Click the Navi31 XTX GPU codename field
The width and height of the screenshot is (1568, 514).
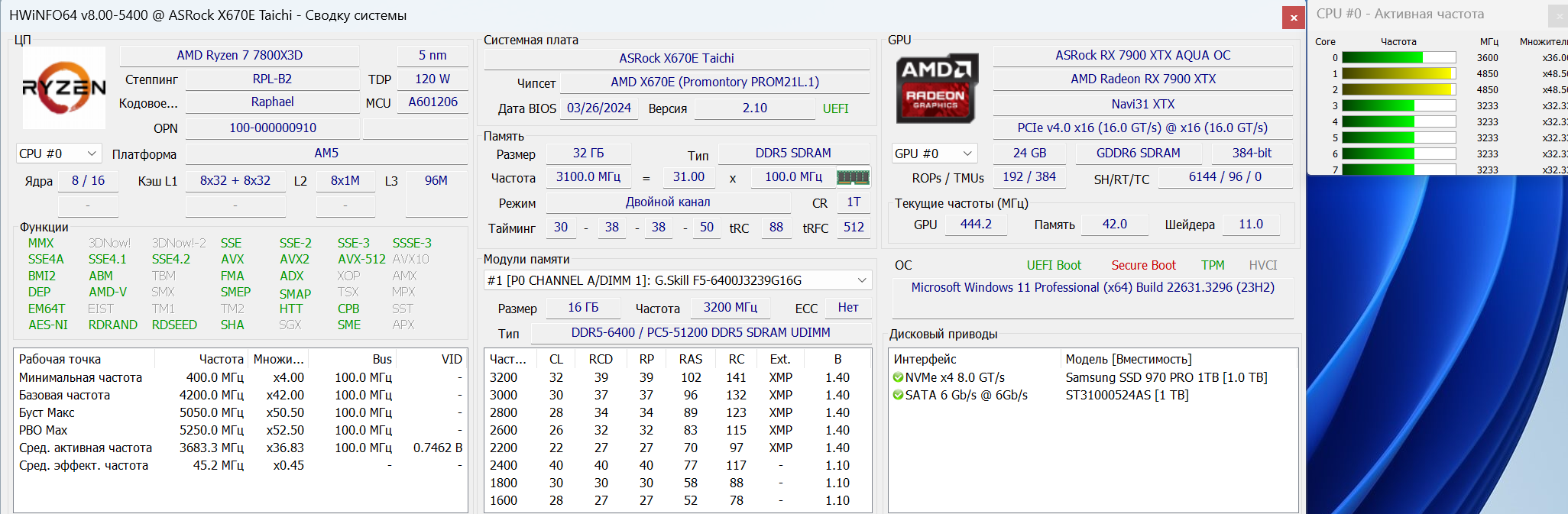(x=1143, y=104)
